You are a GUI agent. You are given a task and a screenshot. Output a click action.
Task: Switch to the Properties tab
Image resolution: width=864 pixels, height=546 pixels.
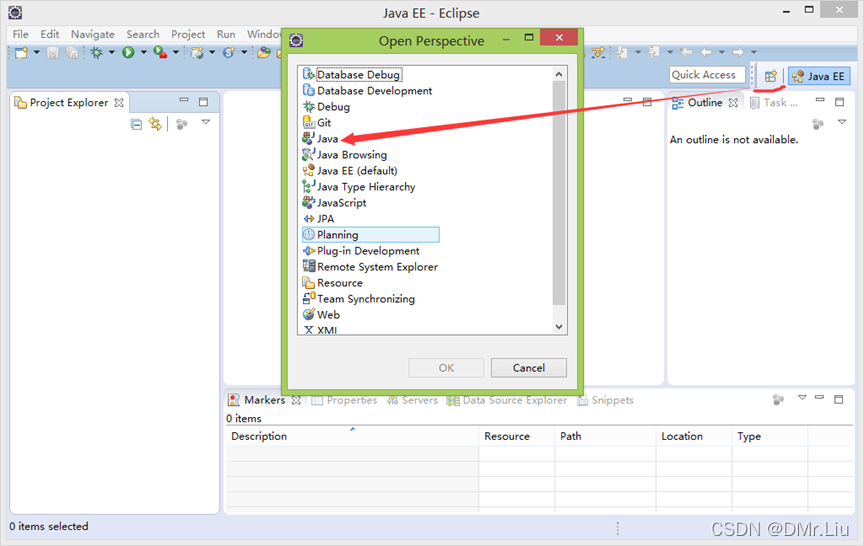coord(344,400)
